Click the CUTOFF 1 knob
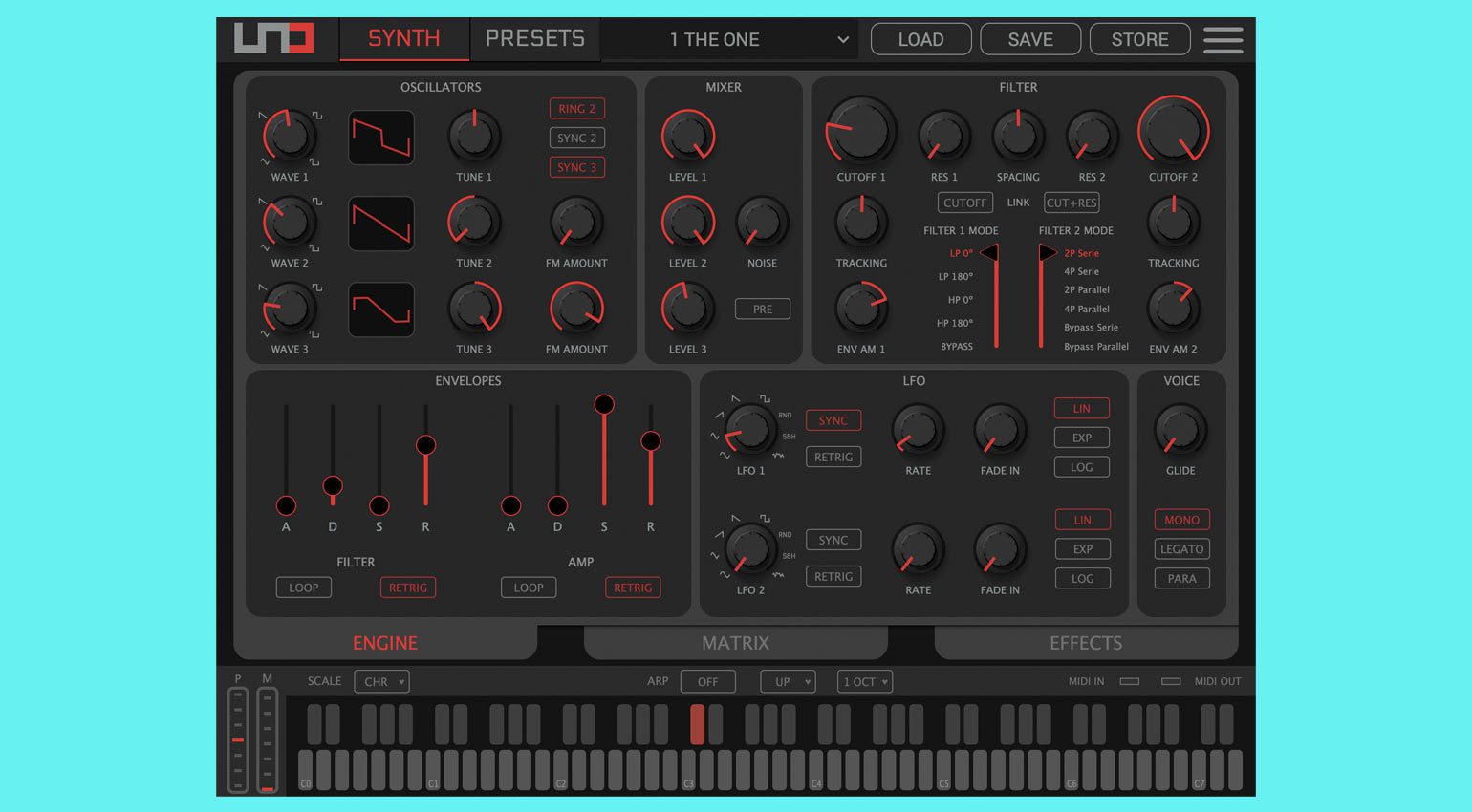Viewport: 1472px width, 812px height. [x=861, y=131]
